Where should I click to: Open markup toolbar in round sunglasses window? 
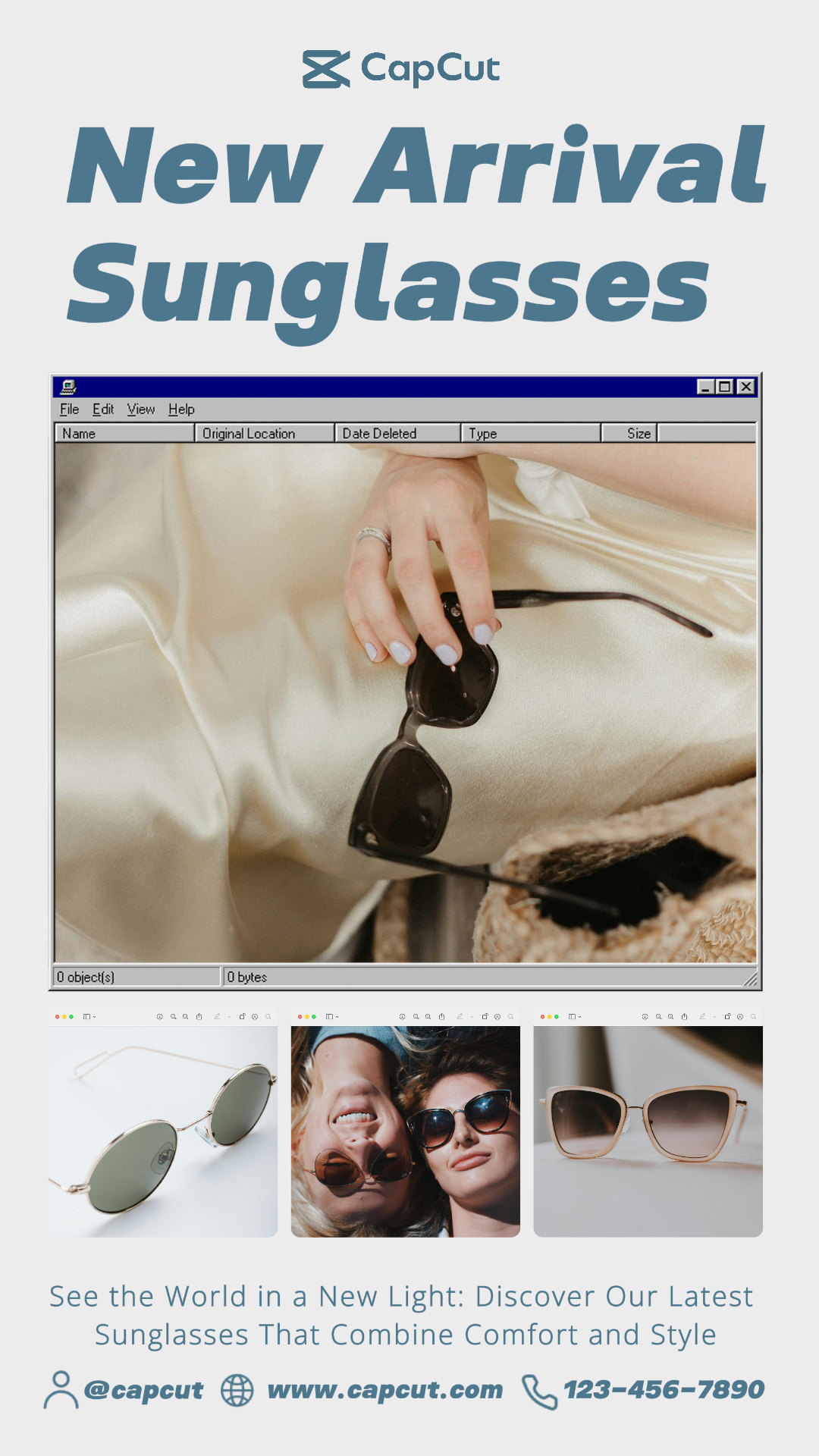click(x=255, y=1017)
